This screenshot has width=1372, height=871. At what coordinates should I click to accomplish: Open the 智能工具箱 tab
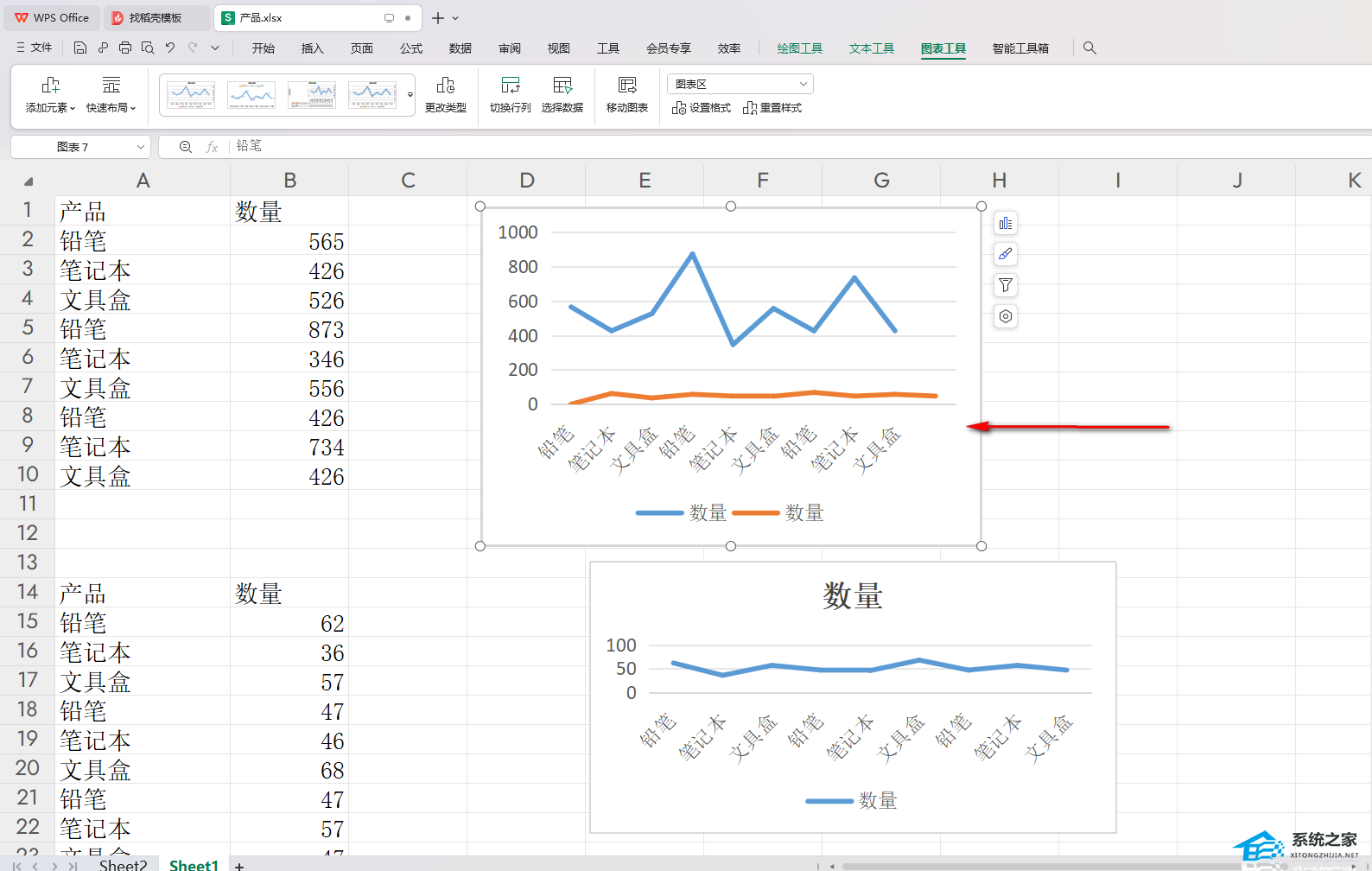pyautogui.click(x=1020, y=48)
